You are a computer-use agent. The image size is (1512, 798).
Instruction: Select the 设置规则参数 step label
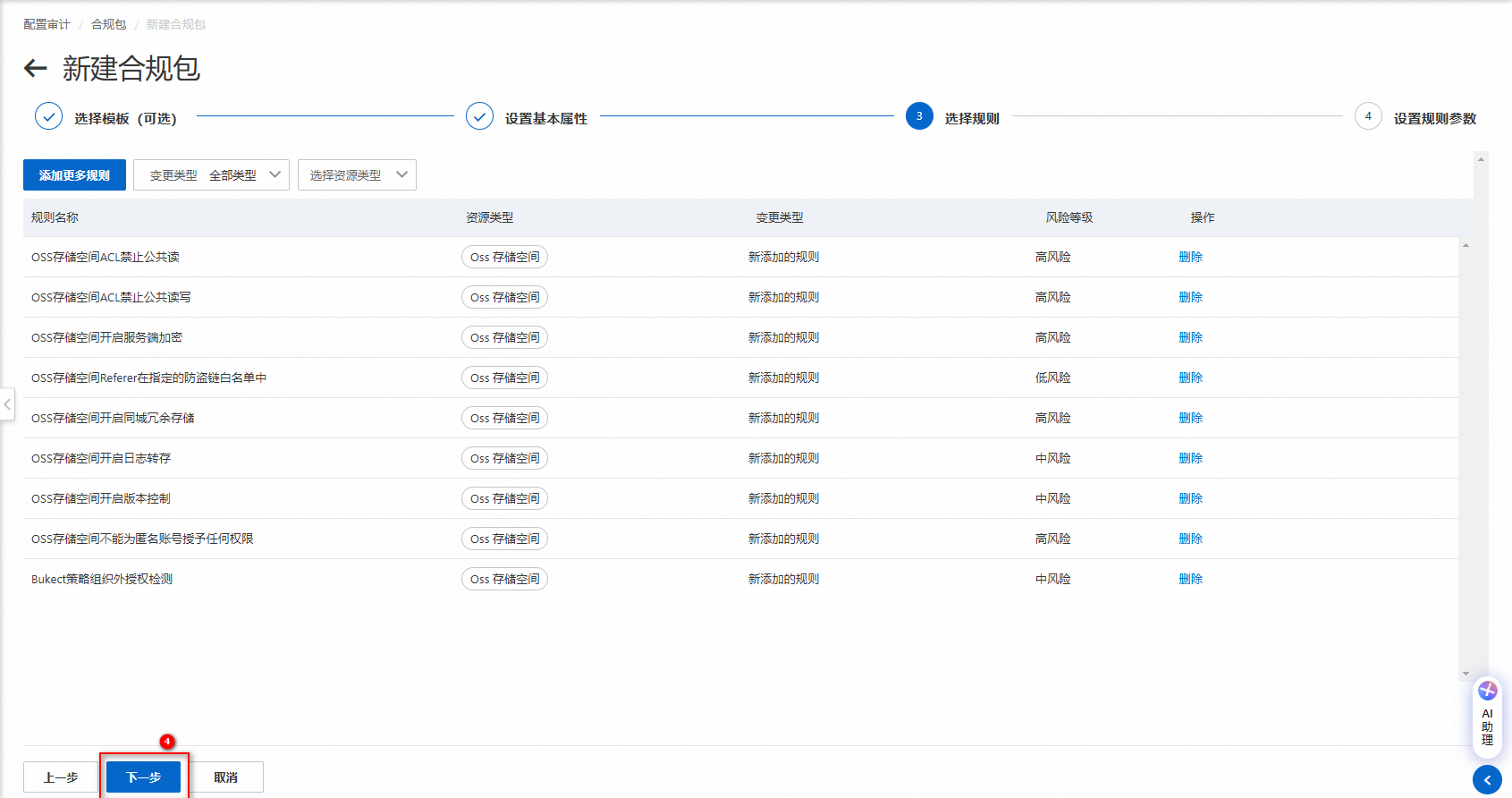click(1435, 119)
